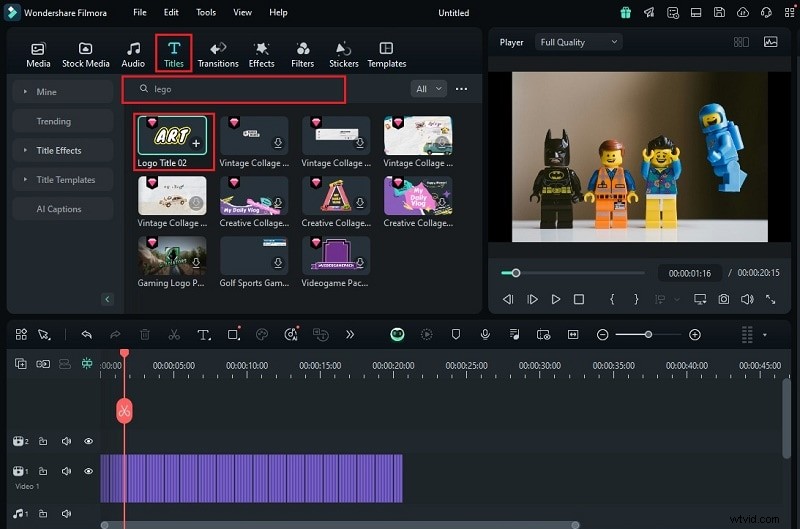Image resolution: width=800 pixels, height=529 pixels.
Task: Select the Videogame Pac... title thumbnail
Action: click(336, 256)
